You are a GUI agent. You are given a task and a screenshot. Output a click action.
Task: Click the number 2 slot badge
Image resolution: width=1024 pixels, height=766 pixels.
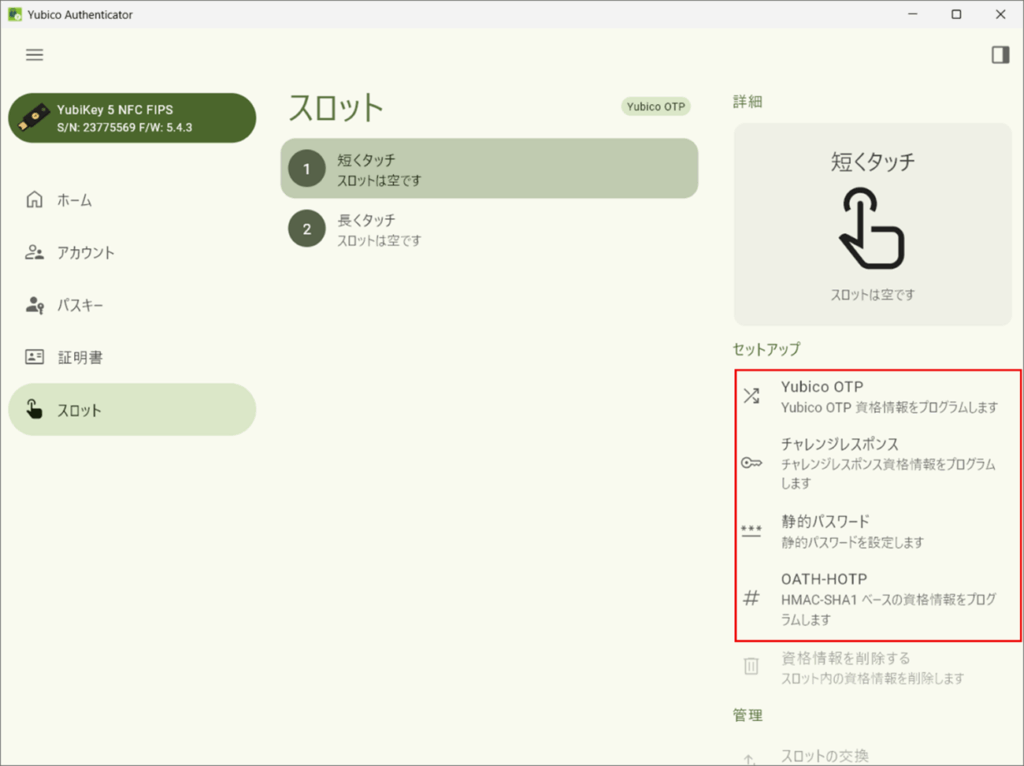point(307,229)
